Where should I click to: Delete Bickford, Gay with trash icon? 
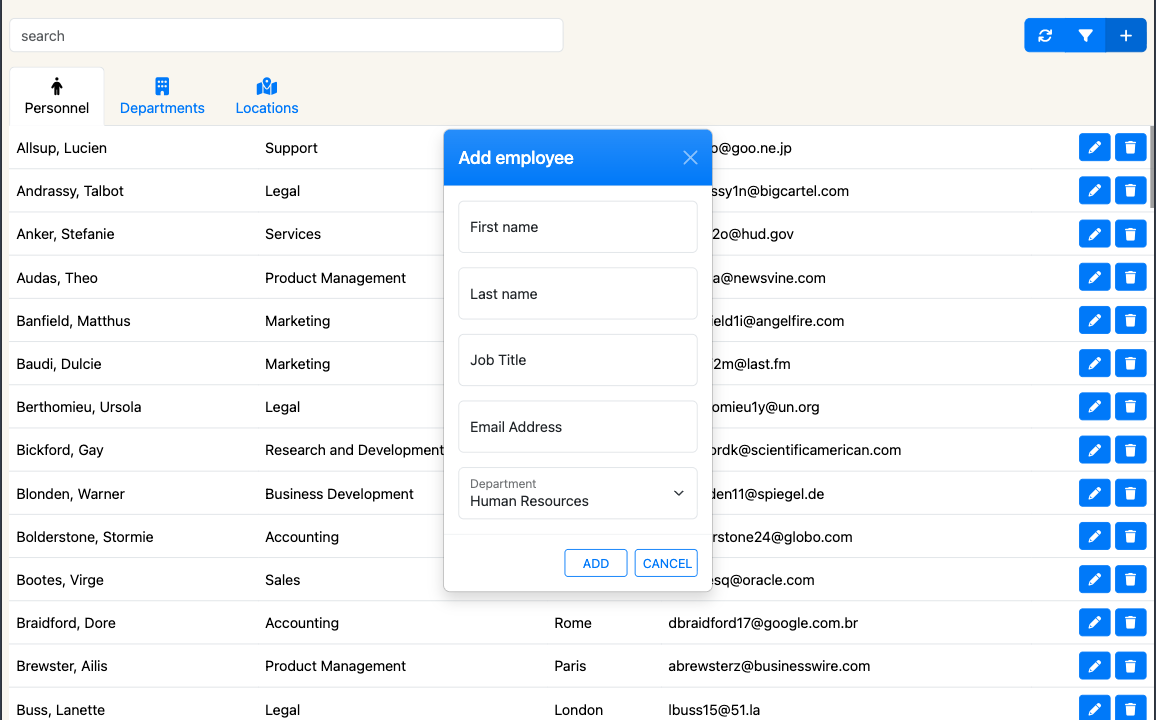tap(1130, 450)
